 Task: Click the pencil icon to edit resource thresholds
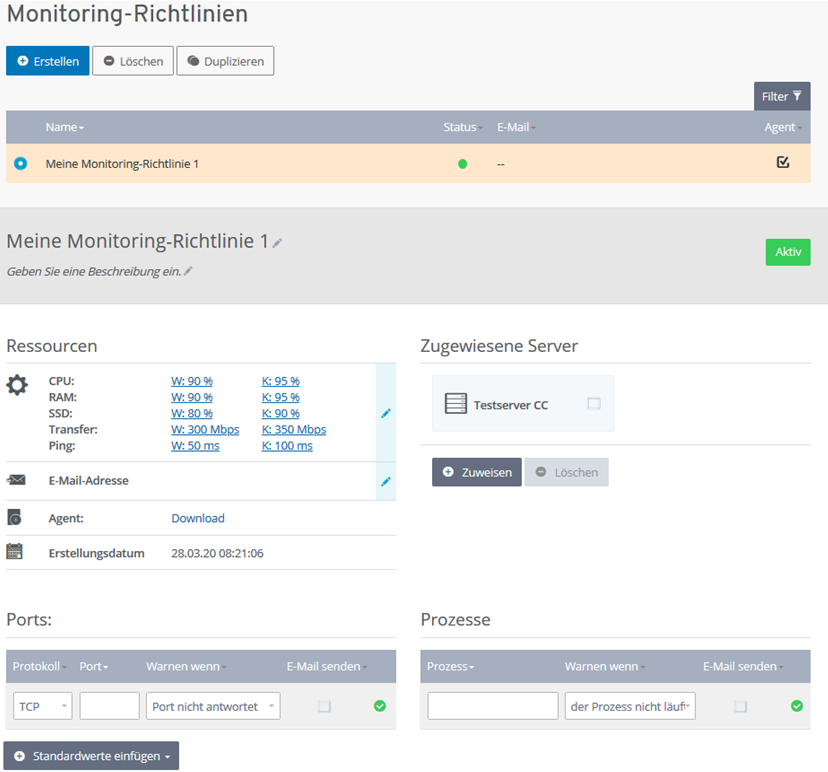386,413
